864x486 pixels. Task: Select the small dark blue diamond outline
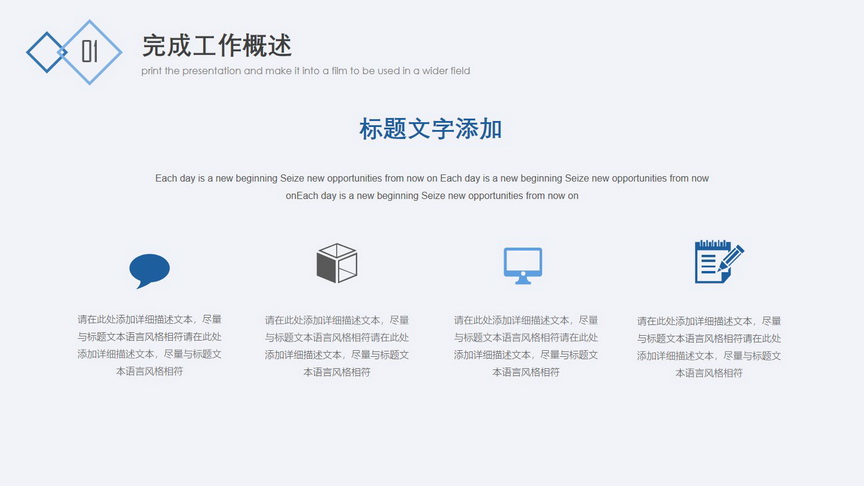(x=46, y=52)
